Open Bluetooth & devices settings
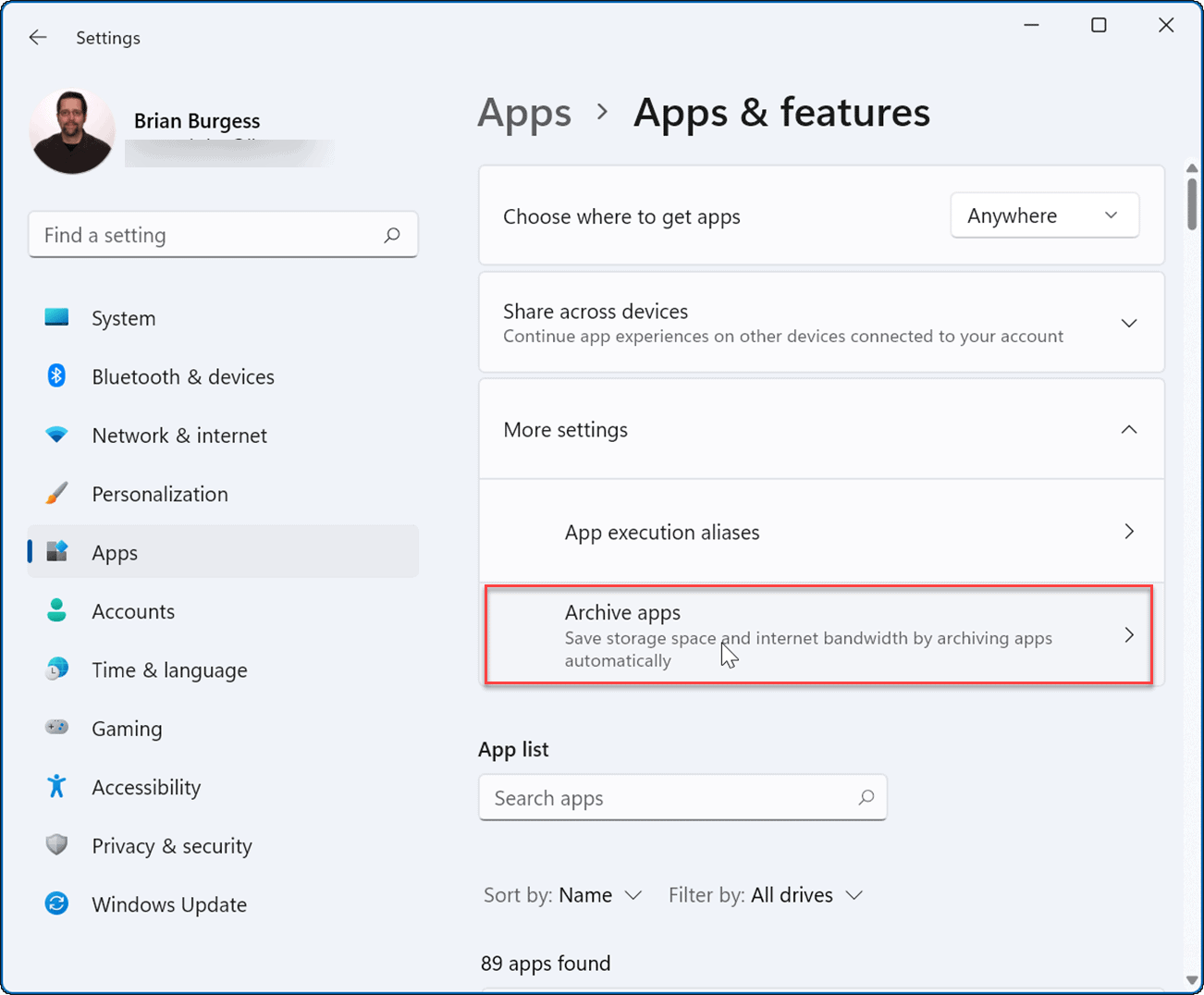This screenshot has width=1204, height=995. pyautogui.click(x=56, y=376)
